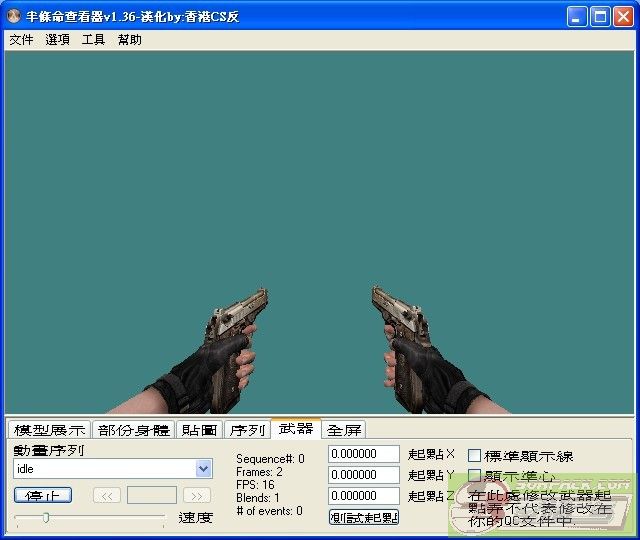Click the 'FPS: 16' text
The image size is (640, 540).
click(x=255, y=485)
